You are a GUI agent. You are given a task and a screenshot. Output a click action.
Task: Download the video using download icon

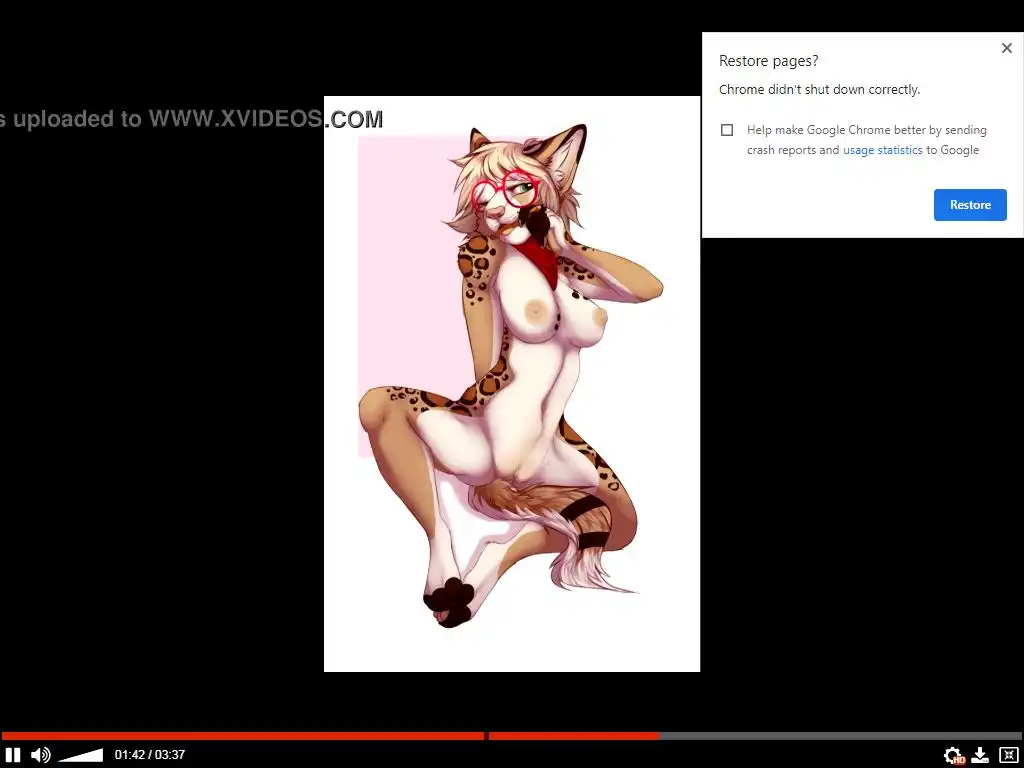pos(980,756)
